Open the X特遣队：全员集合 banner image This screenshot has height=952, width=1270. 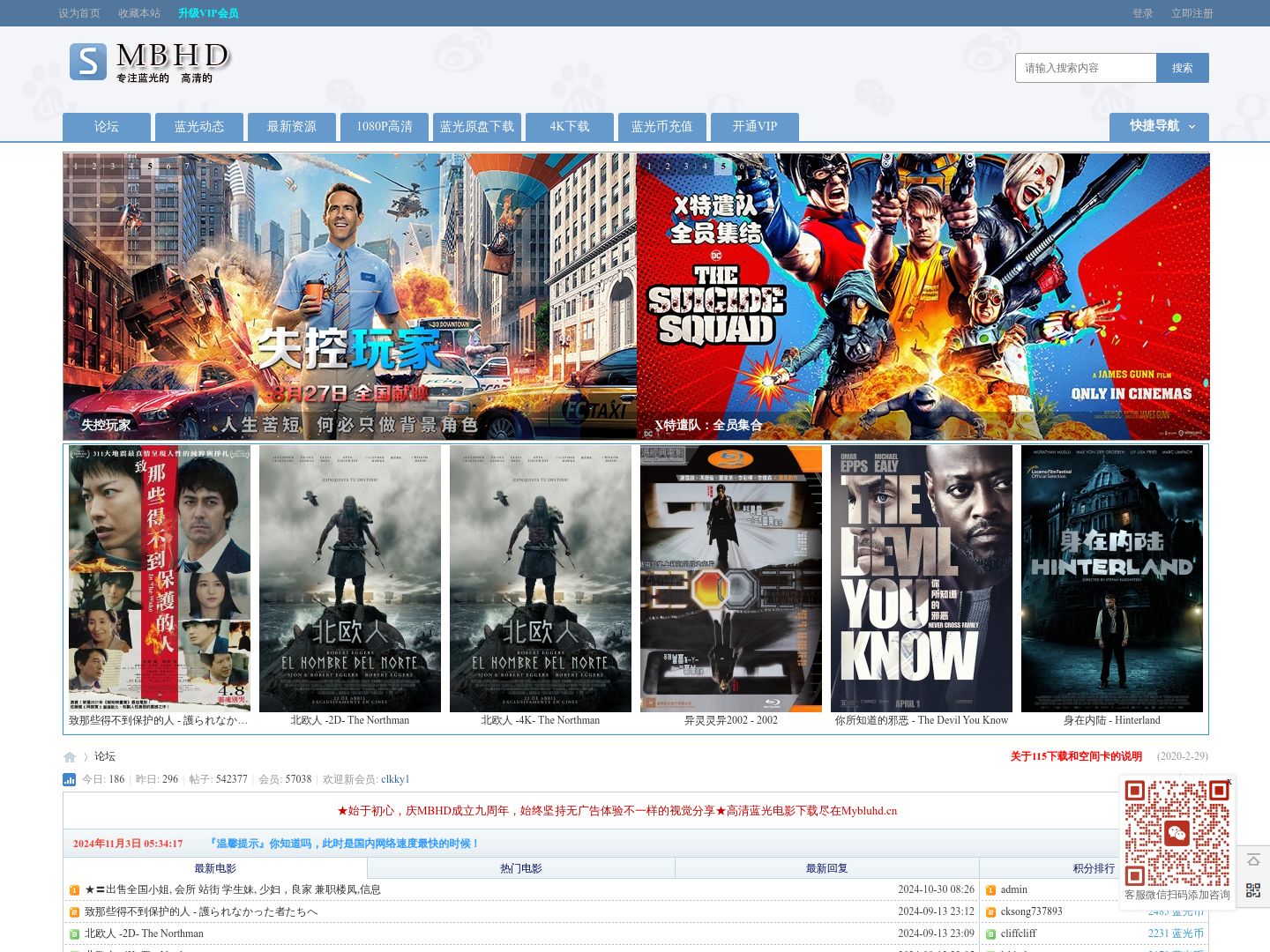click(923, 296)
